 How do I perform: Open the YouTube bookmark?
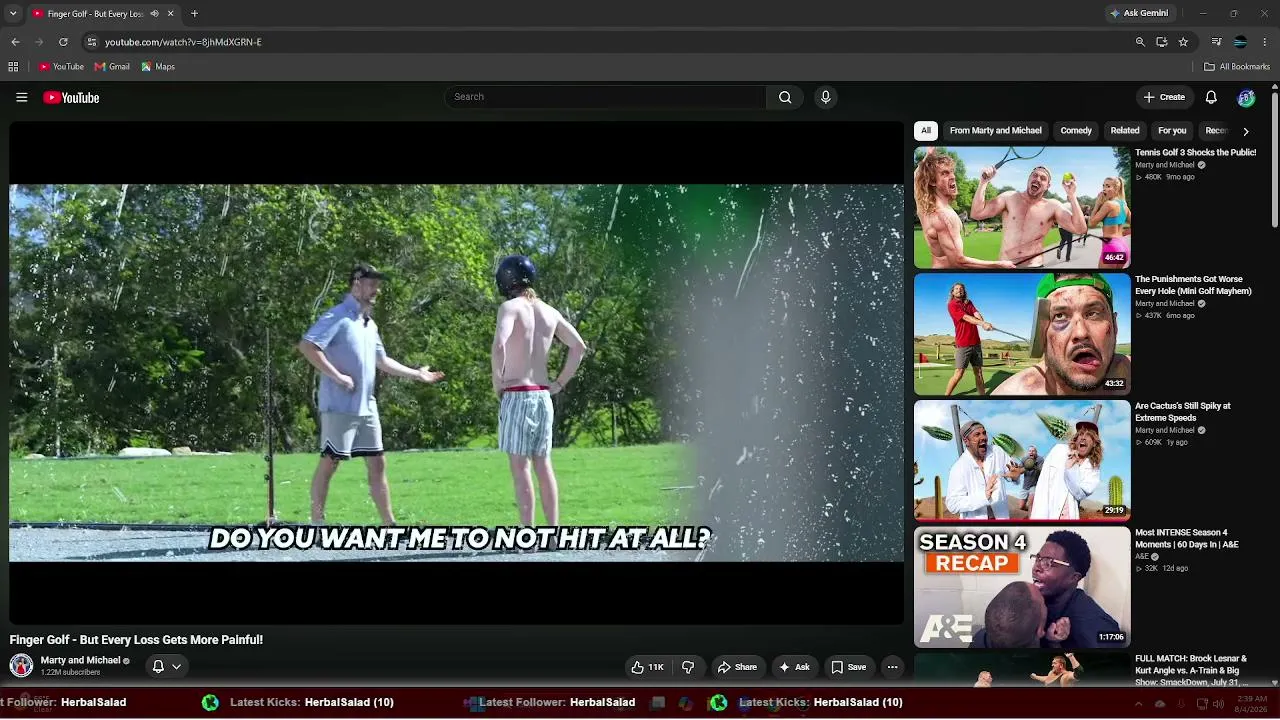pos(61,67)
